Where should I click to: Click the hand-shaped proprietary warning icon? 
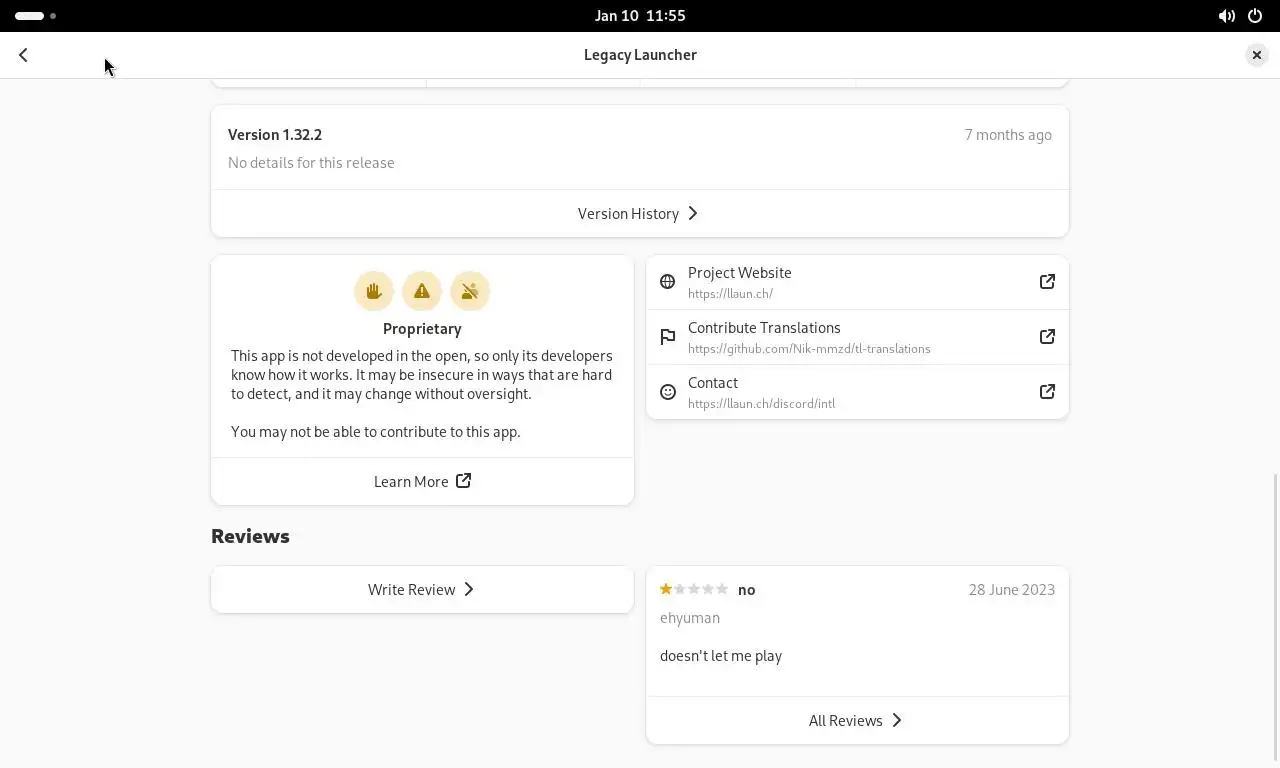[x=374, y=291]
